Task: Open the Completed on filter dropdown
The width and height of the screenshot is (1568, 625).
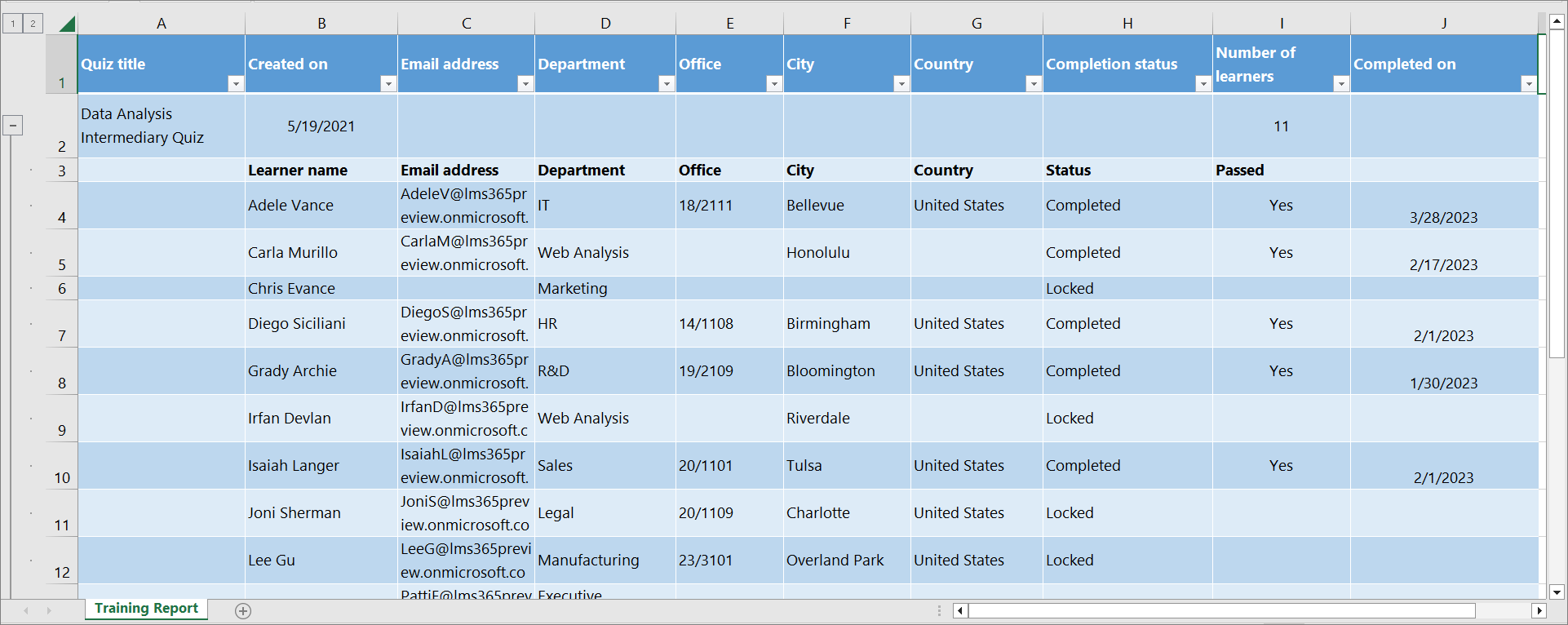Action: [1528, 84]
